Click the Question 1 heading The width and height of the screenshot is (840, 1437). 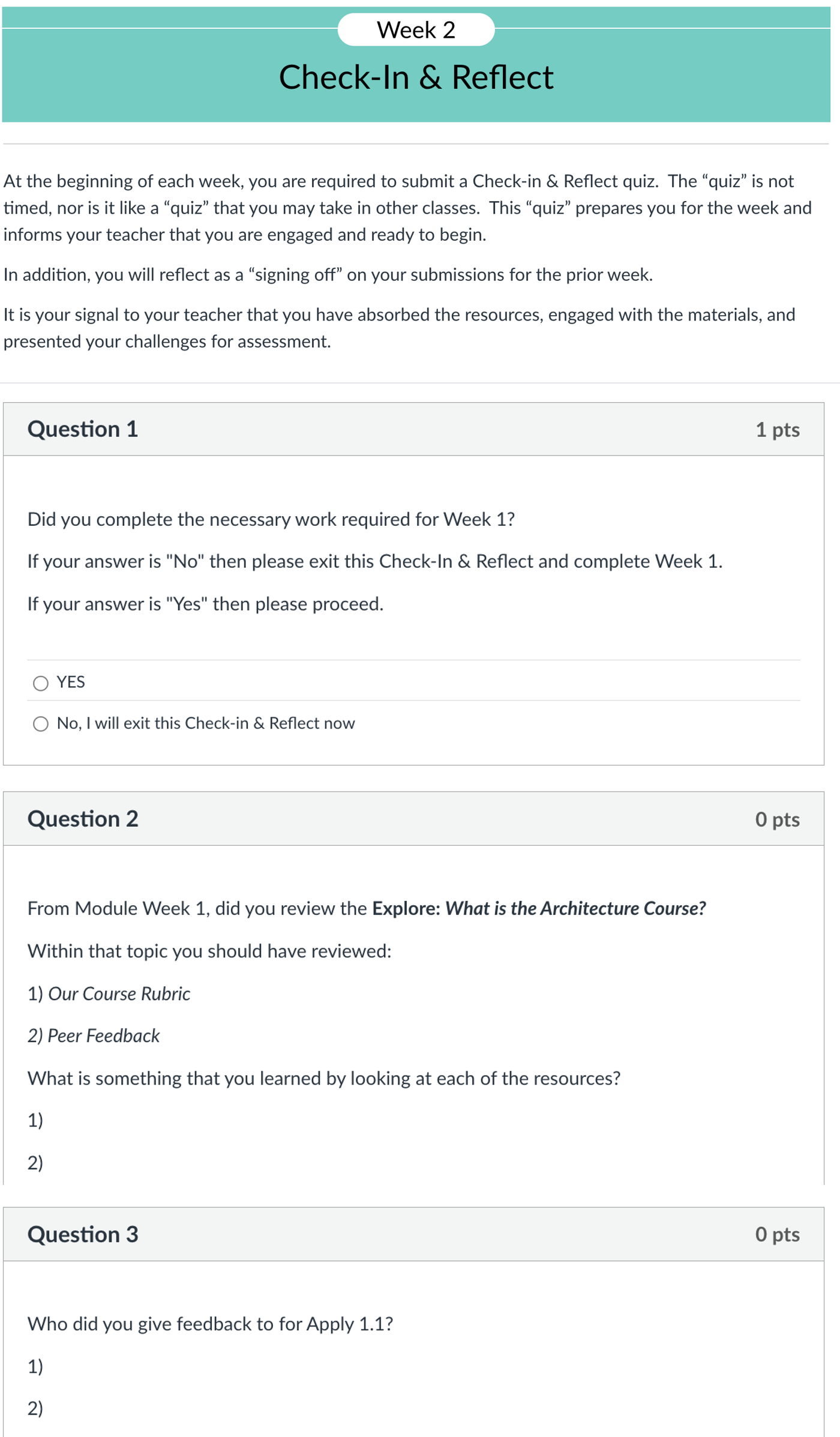pyautogui.click(x=83, y=429)
